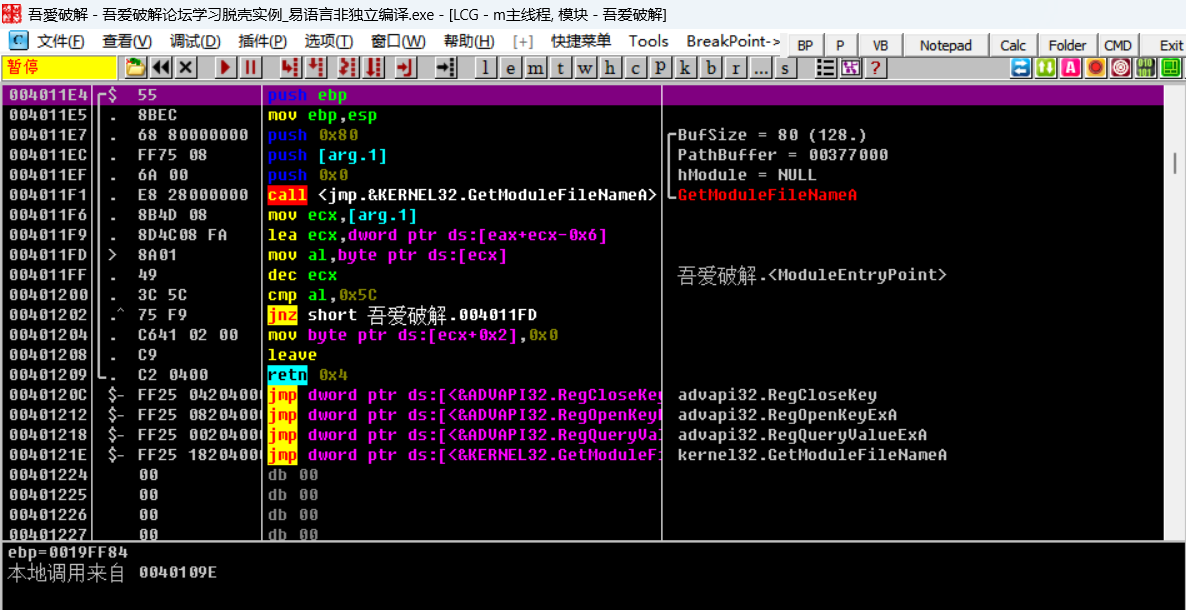The height and width of the screenshot is (610, 1186).
Task: Click the CMD button
Action: point(1117,45)
